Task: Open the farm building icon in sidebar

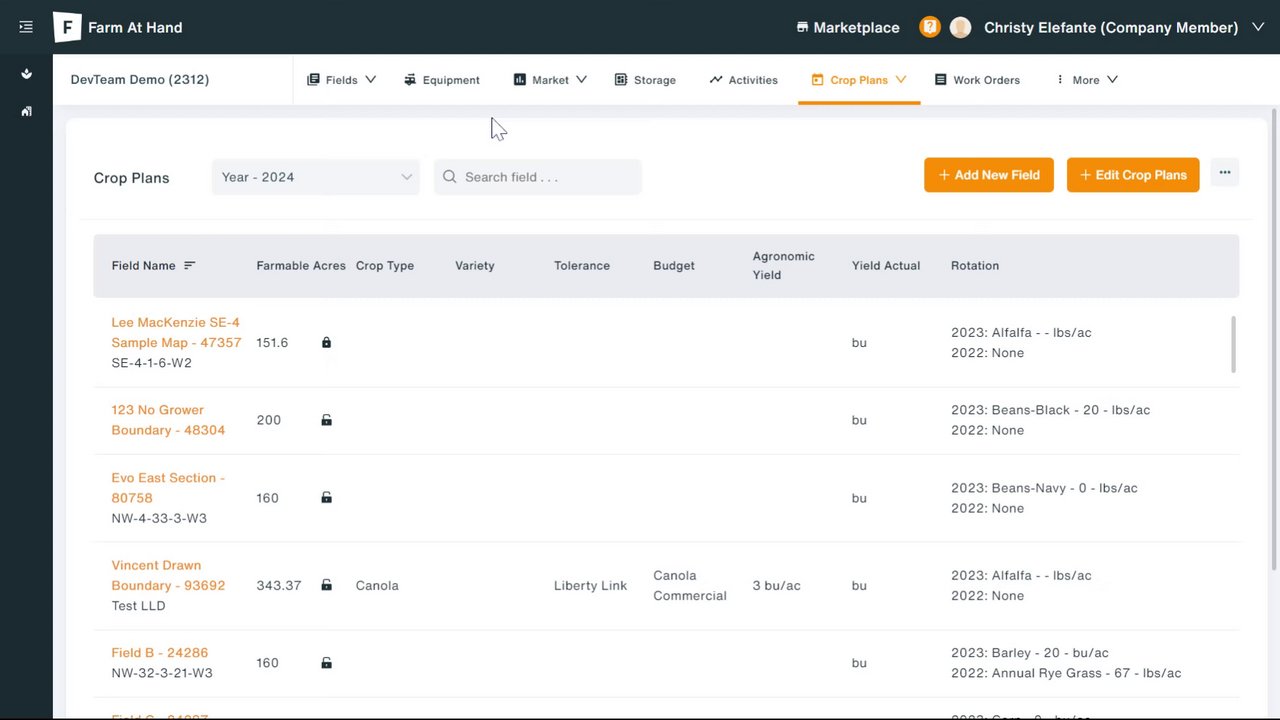Action: (26, 111)
